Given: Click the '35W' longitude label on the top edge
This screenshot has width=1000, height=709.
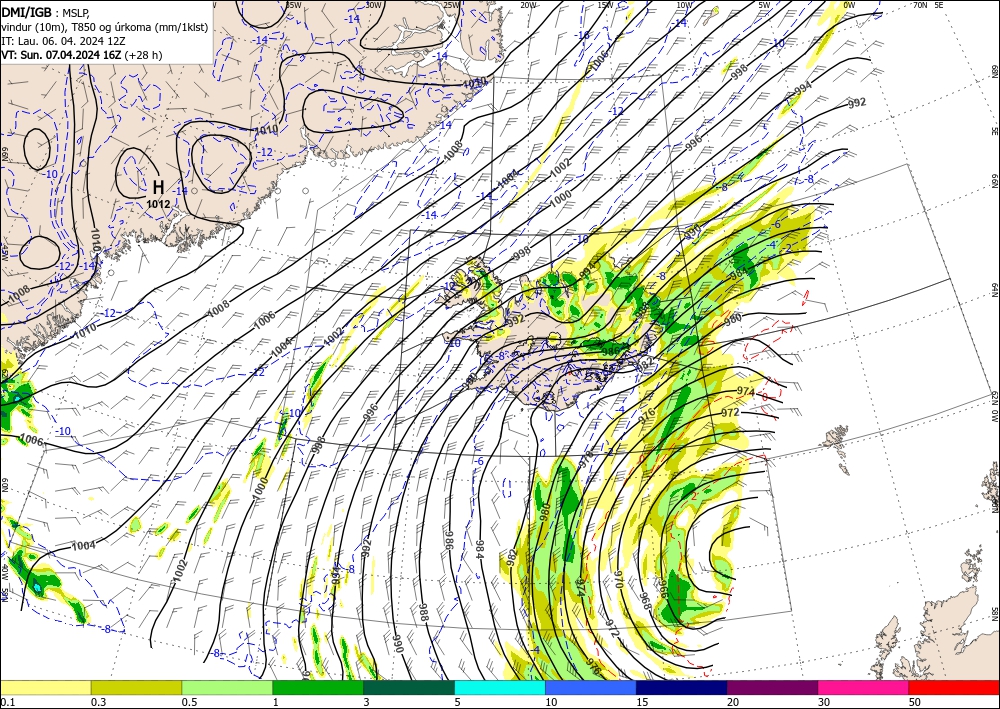Looking at the screenshot, I should pos(293,5).
